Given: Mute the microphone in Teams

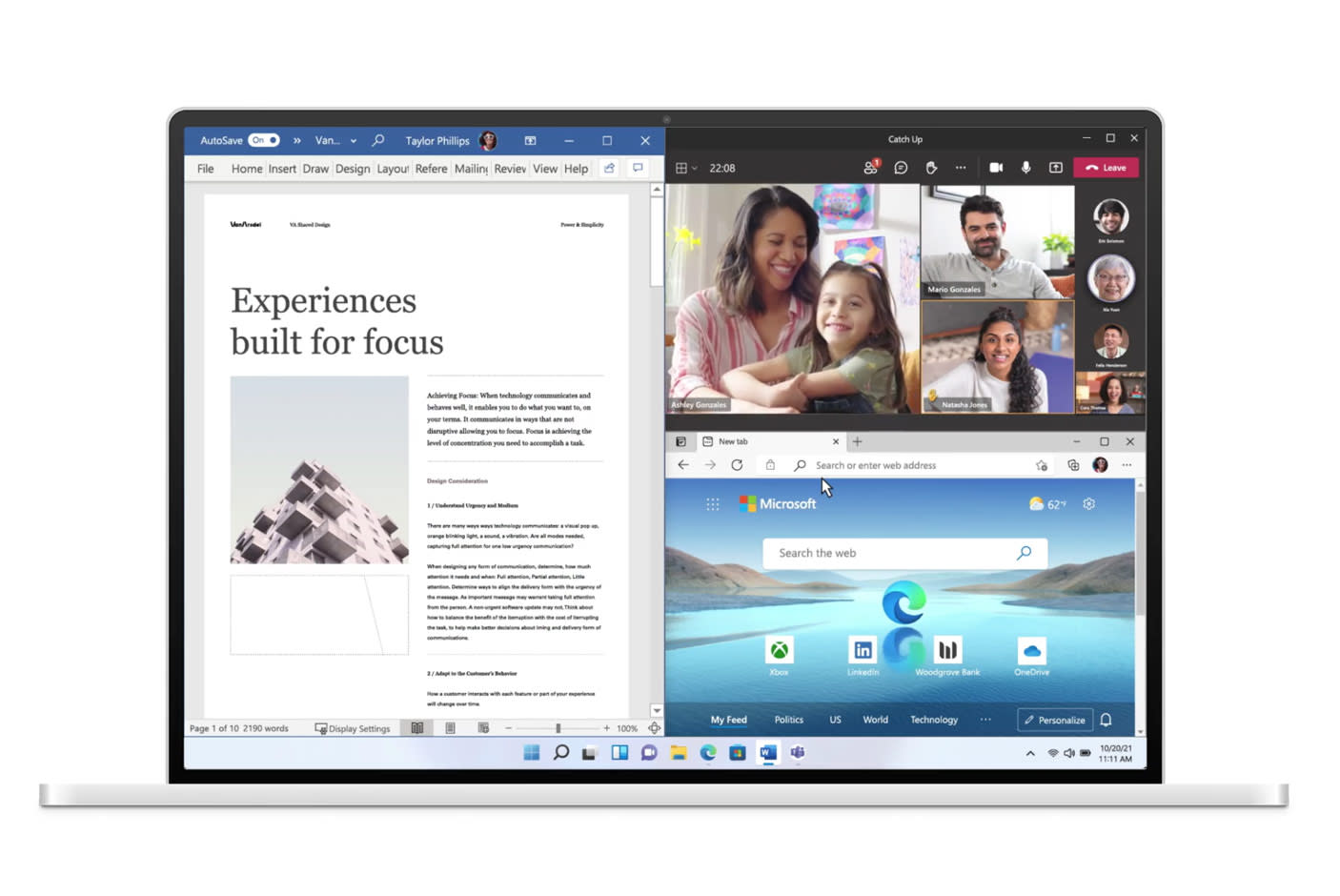Looking at the screenshot, I should [x=1026, y=168].
